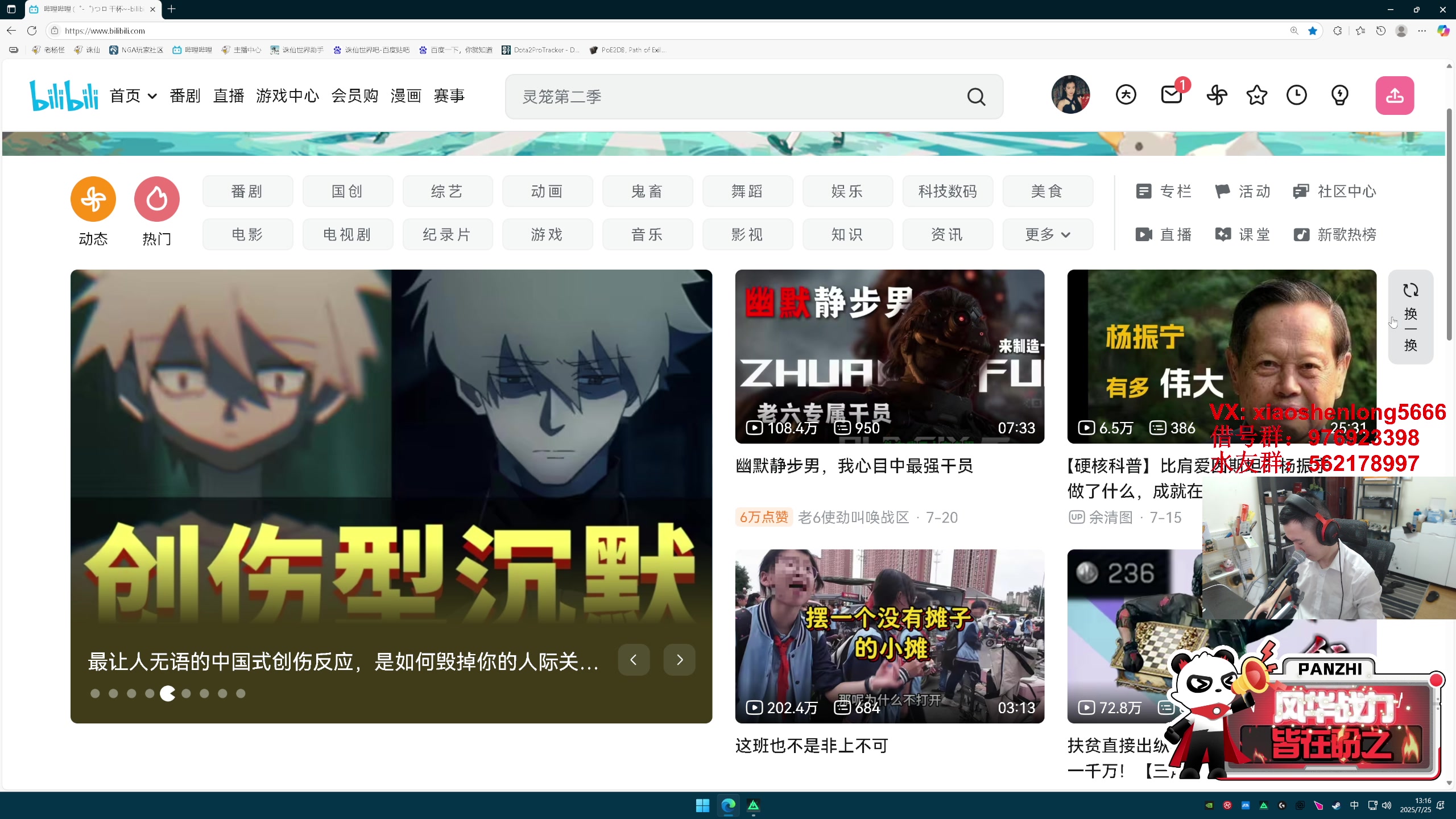Screen dimensions: 1456x819
Task: Click the search magnifier icon
Action: pos(976,97)
